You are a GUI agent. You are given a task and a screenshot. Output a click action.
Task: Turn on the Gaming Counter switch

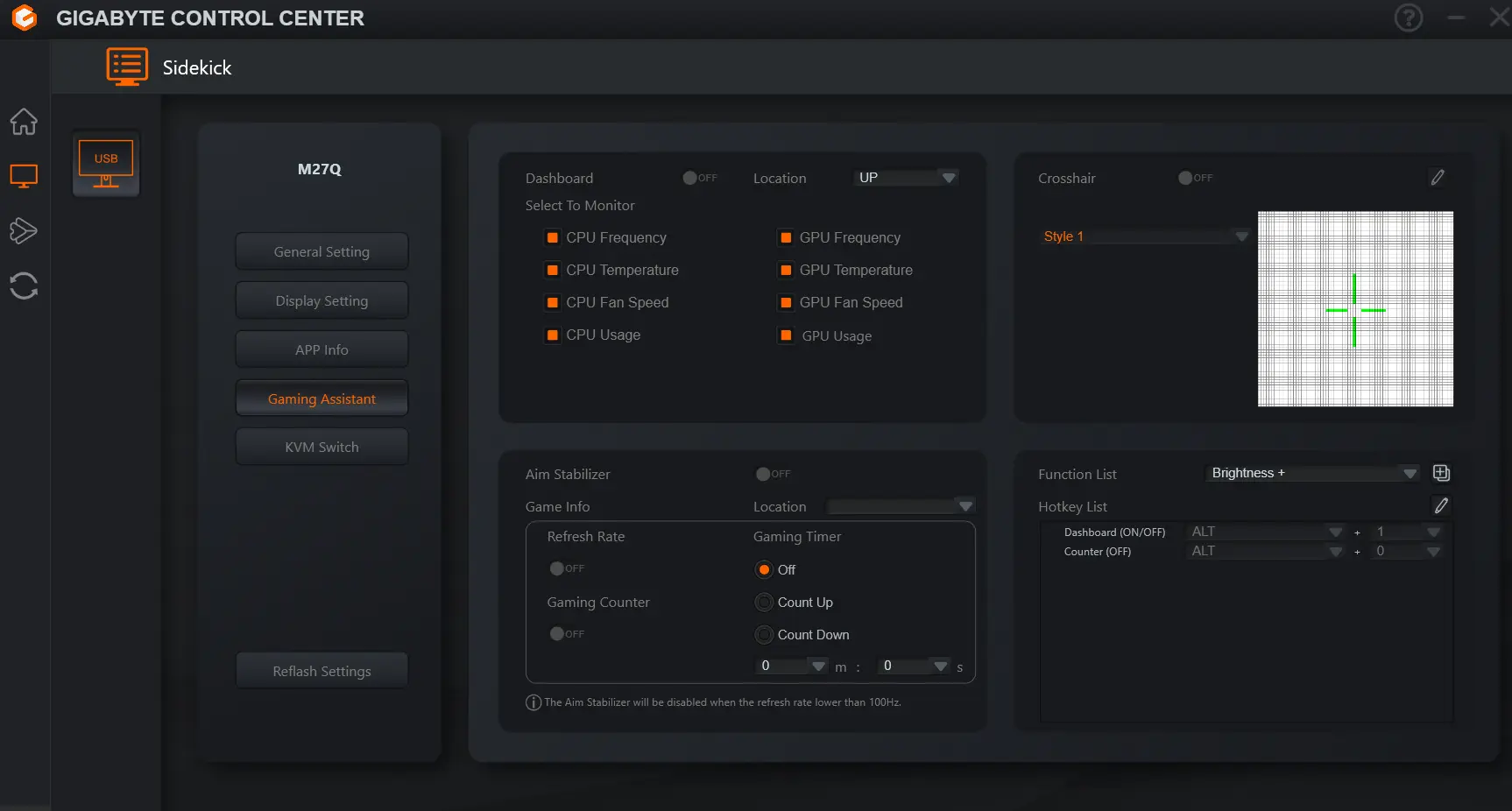[567, 634]
